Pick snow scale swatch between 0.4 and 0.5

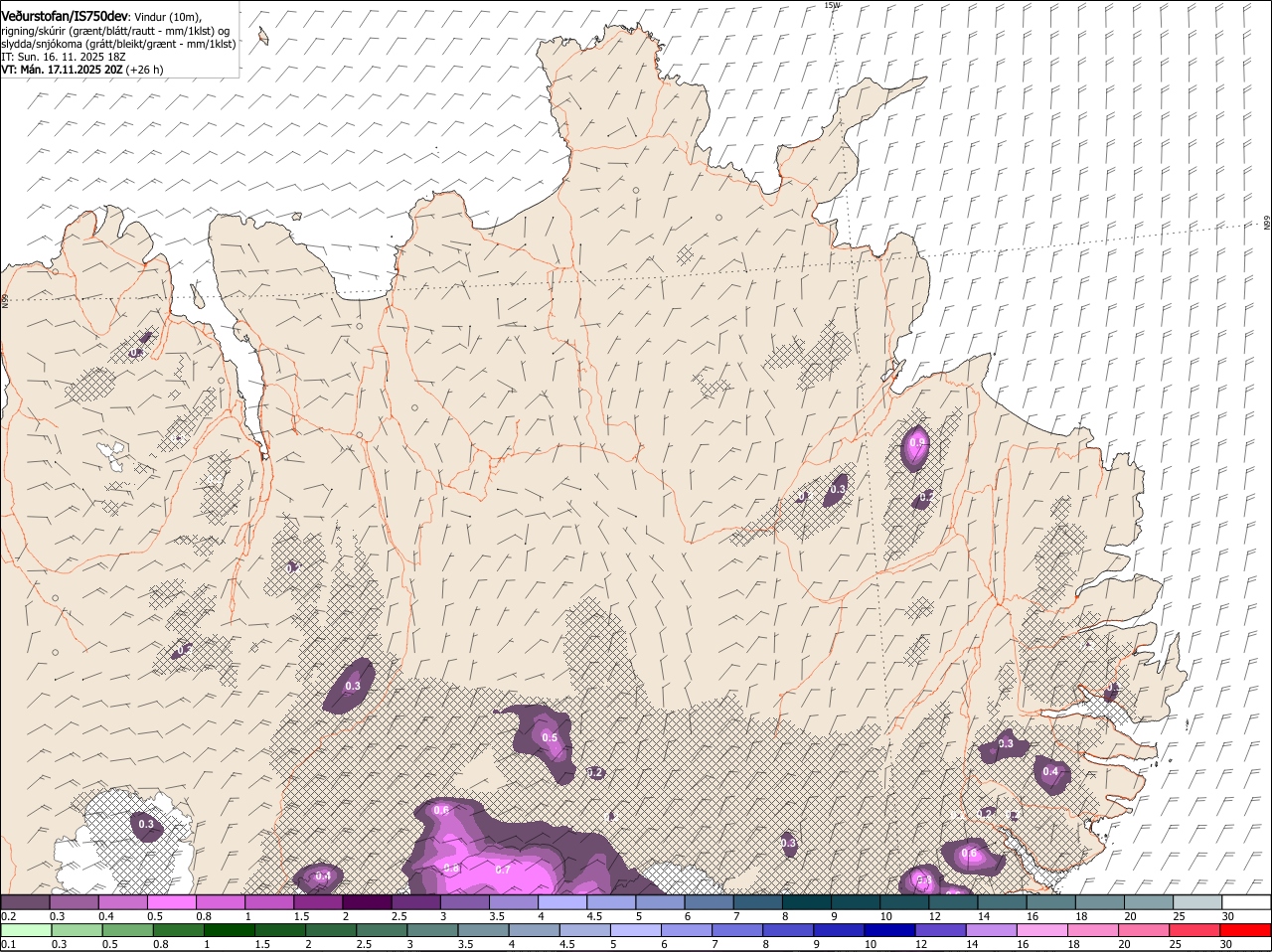pos(123,902)
